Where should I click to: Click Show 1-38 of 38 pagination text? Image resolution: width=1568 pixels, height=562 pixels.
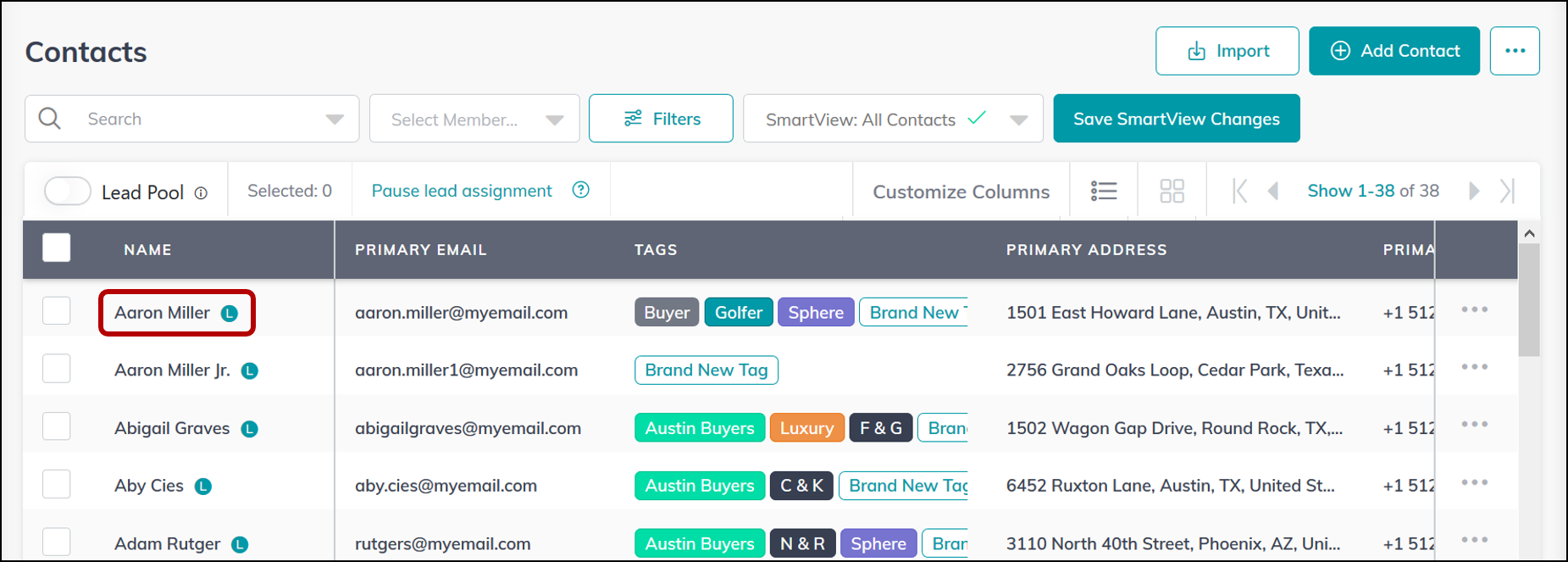point(1373,191)
